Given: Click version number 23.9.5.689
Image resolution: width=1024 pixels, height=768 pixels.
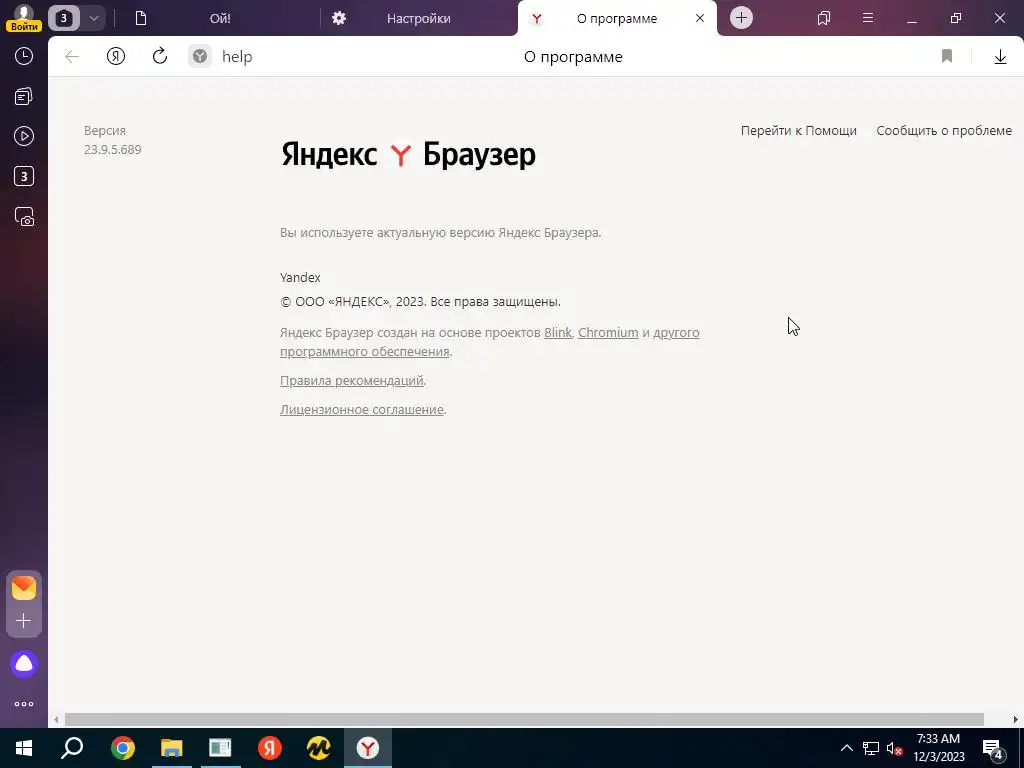Looking at the screenshot, I should click(112, 150).
